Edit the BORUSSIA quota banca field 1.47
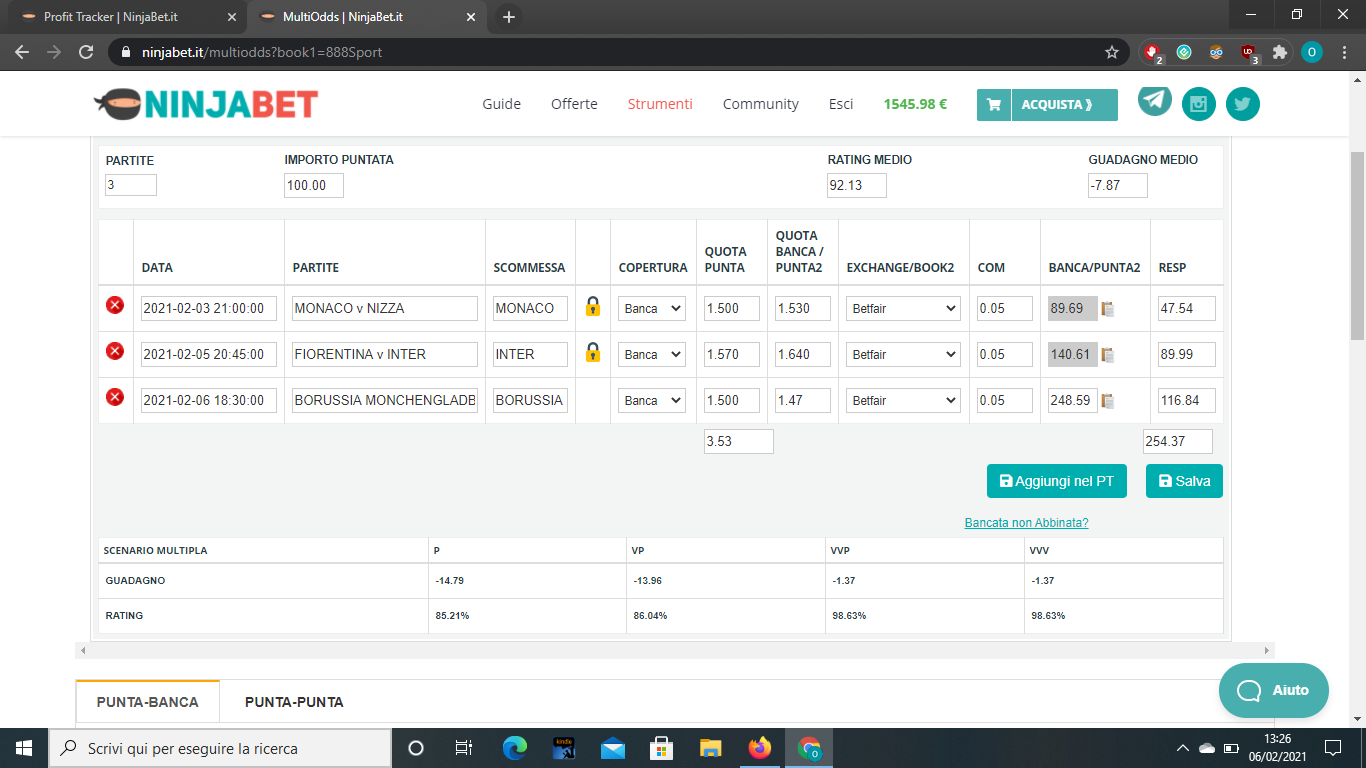Image resolution: width=1366 pixels, height=768 pixels. [803, 400]
